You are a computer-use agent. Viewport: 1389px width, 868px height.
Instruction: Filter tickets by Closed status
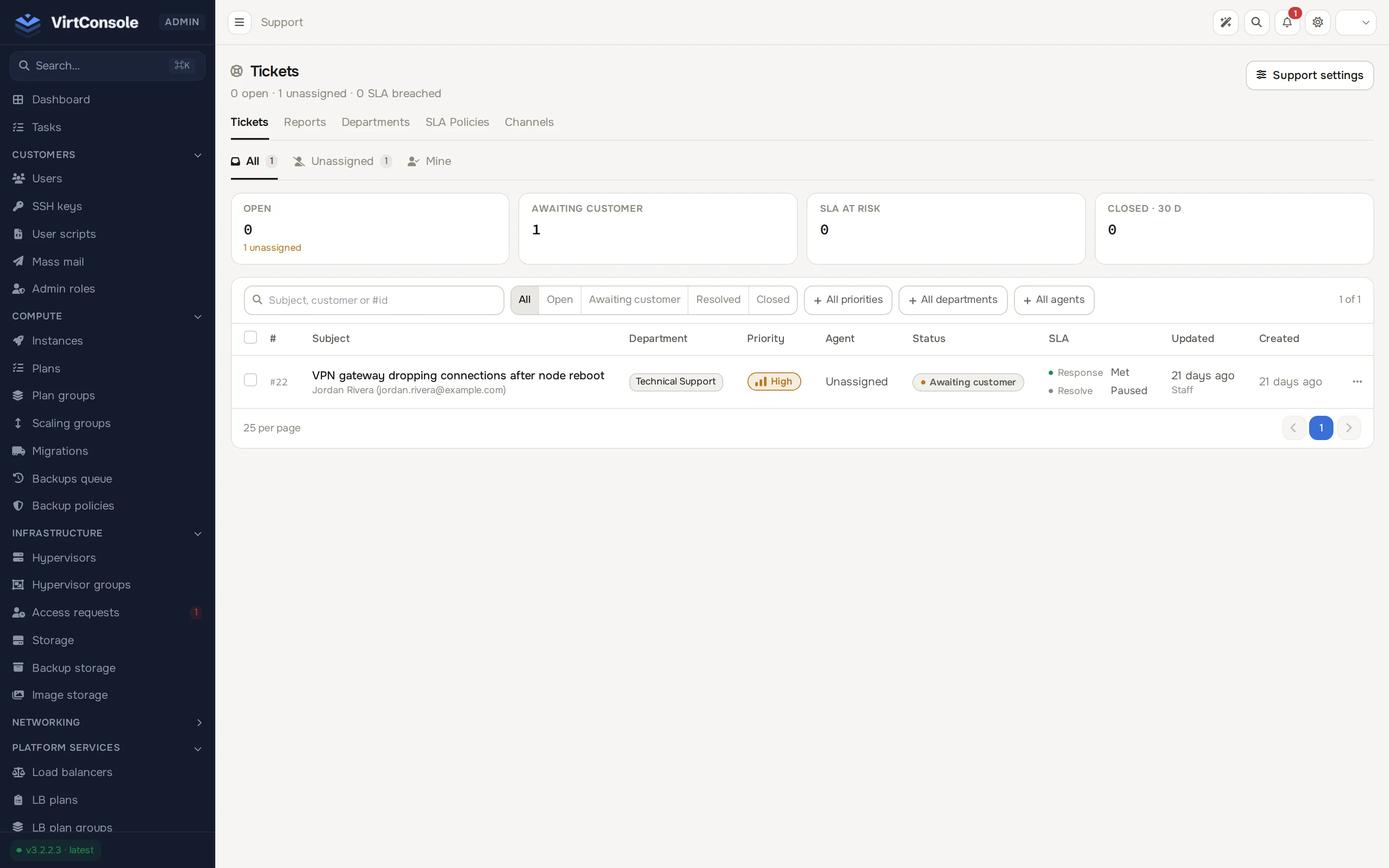(x=773, y=299)
